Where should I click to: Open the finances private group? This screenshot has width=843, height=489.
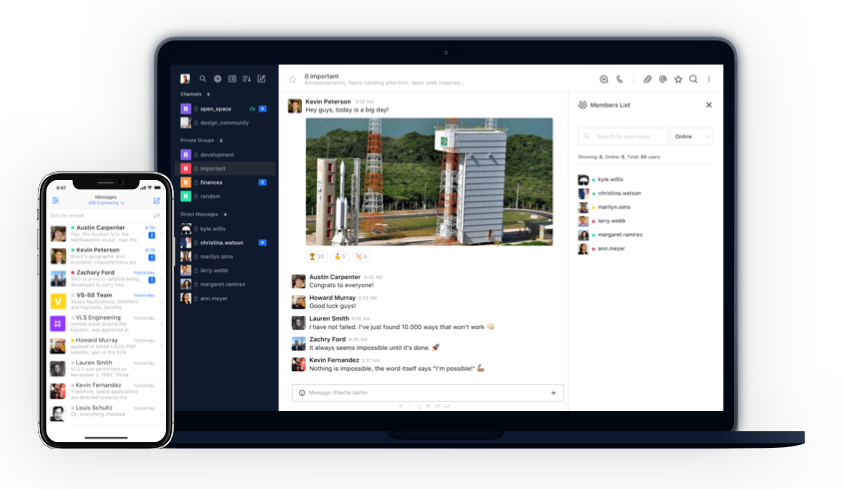pyautogui.click(x=211, y=182)
